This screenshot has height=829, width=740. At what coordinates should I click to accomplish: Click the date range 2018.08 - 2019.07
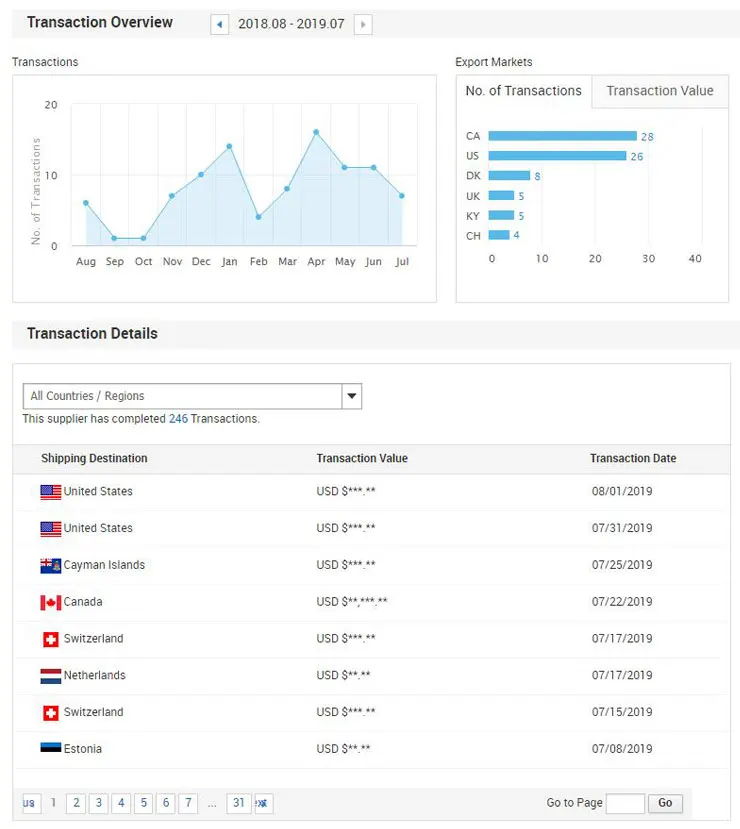(291, 24)
